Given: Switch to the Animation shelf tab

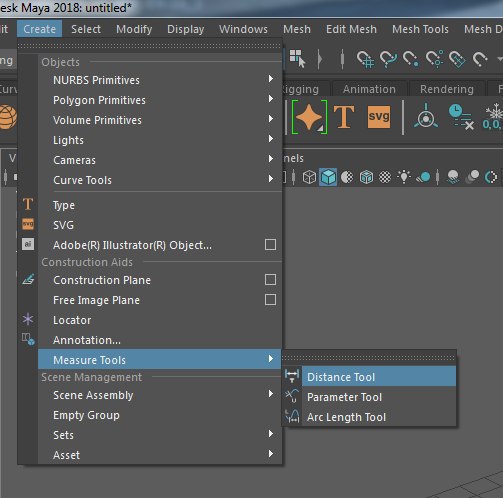Looking at the screenshot, I should tap(369, 89).
